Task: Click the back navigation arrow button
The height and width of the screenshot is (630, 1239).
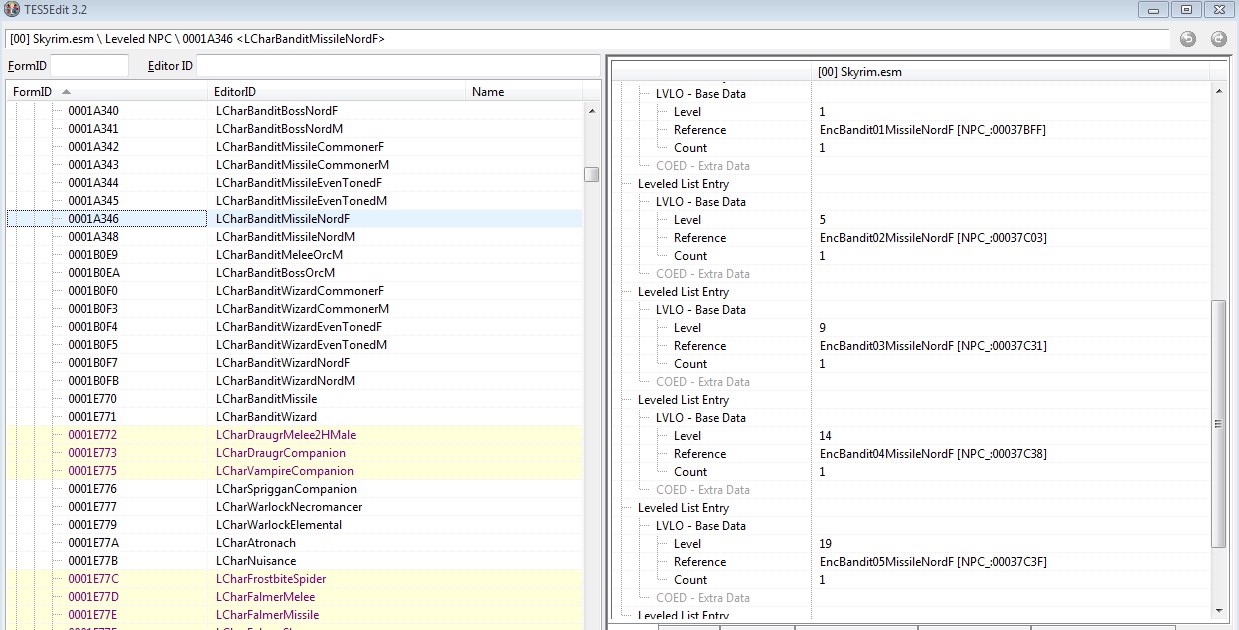Action: click(x=1188, y=39)
